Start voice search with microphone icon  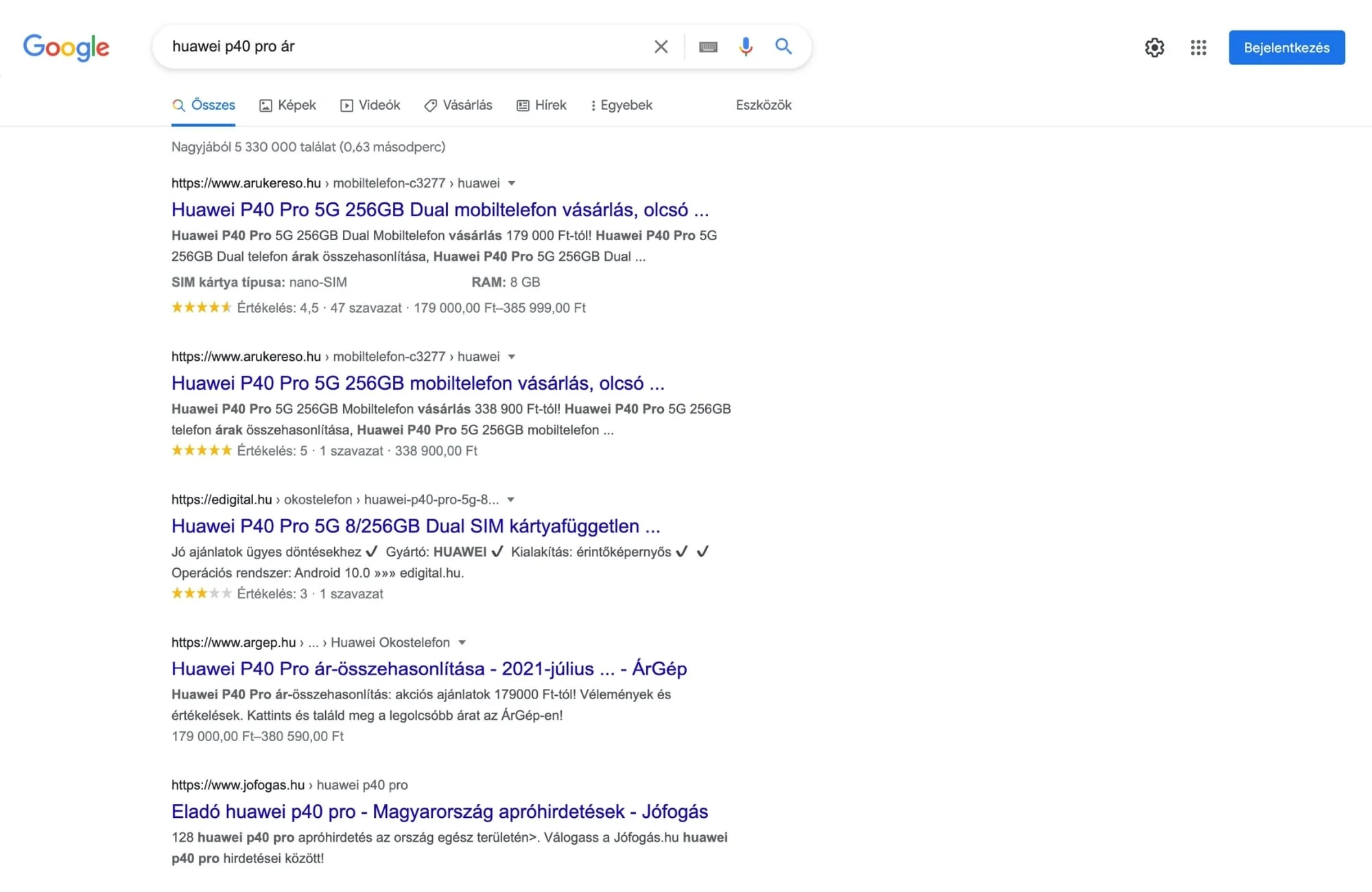746,47
